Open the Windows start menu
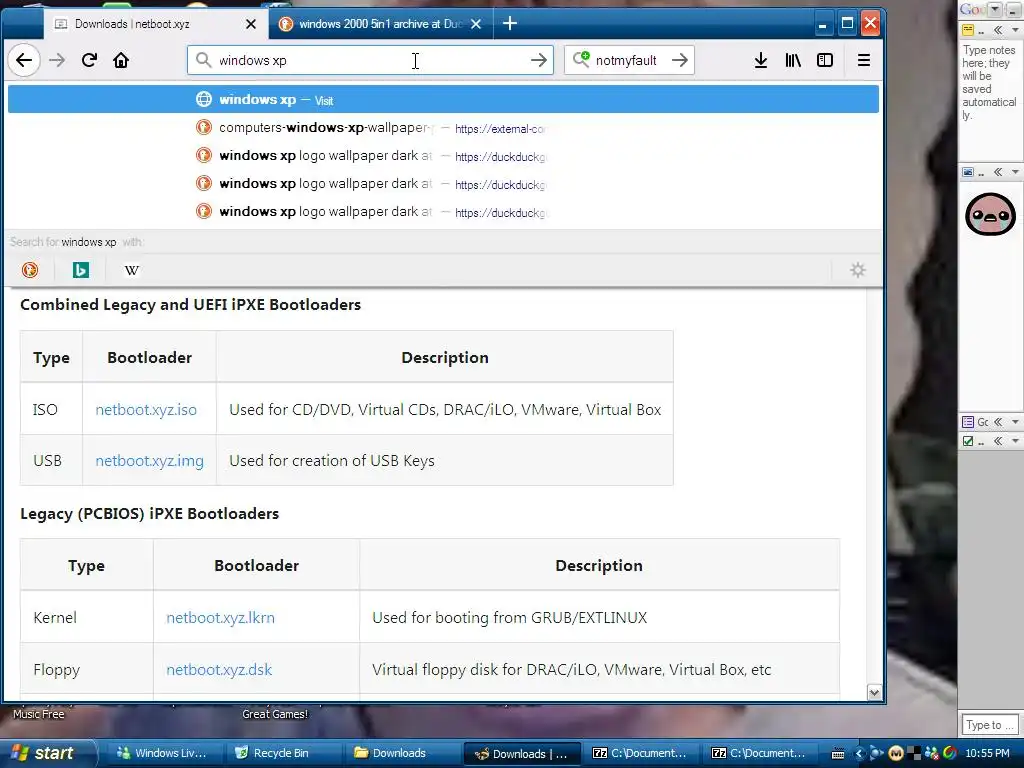Image resolution: width=1024 pixels, height=768 pixels. [x=47, y=753]
